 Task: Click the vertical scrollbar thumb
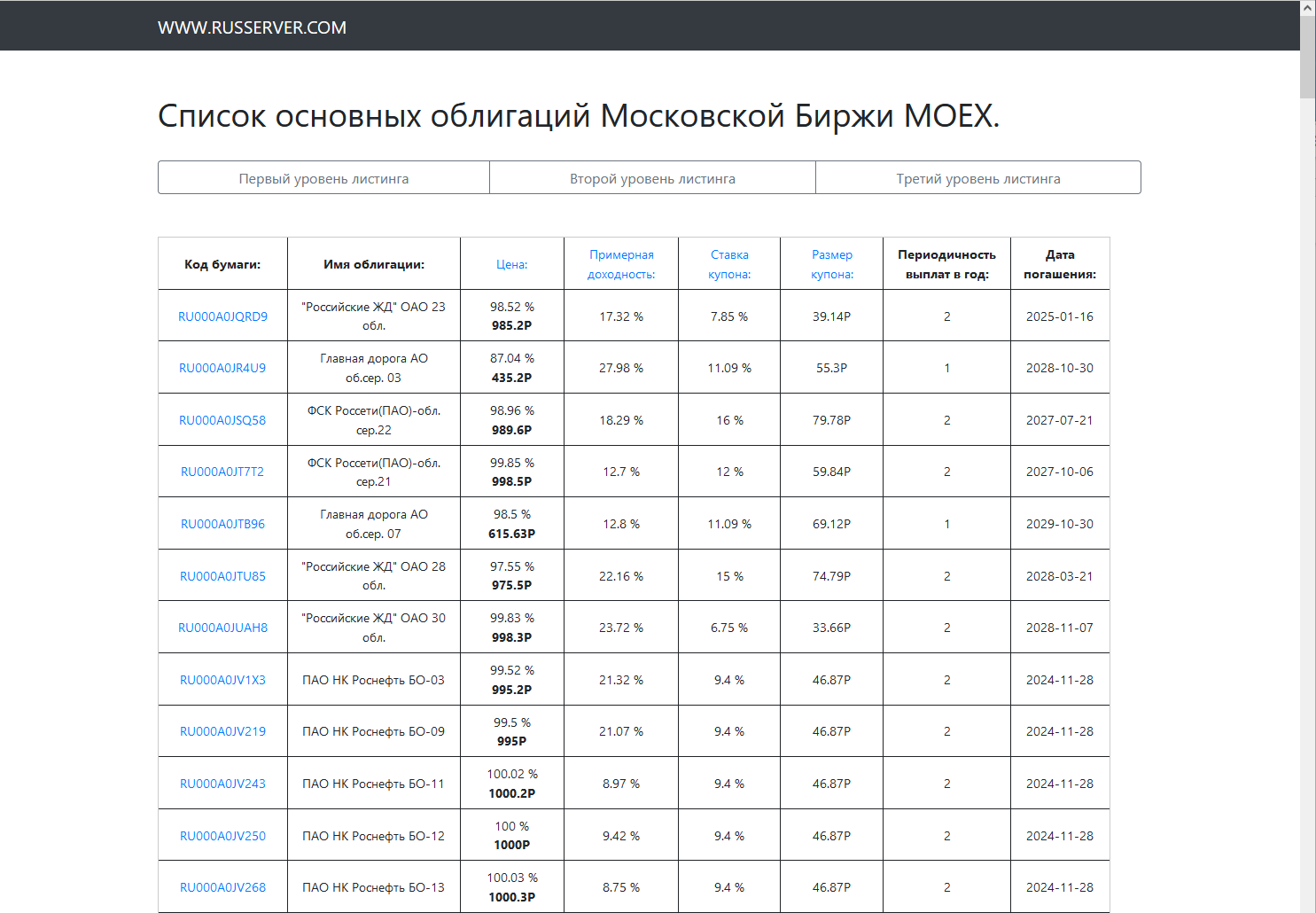(1307, 58)
